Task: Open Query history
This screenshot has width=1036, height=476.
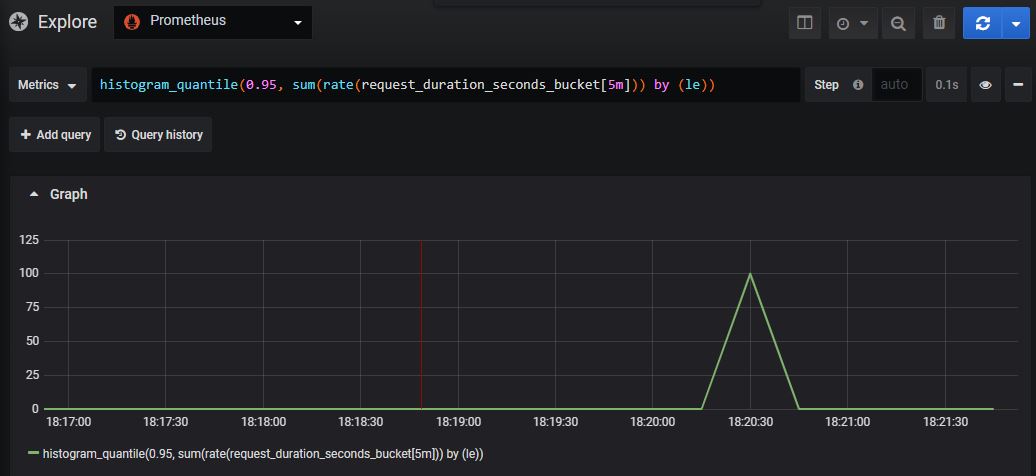Action: (x=158, y=135)
